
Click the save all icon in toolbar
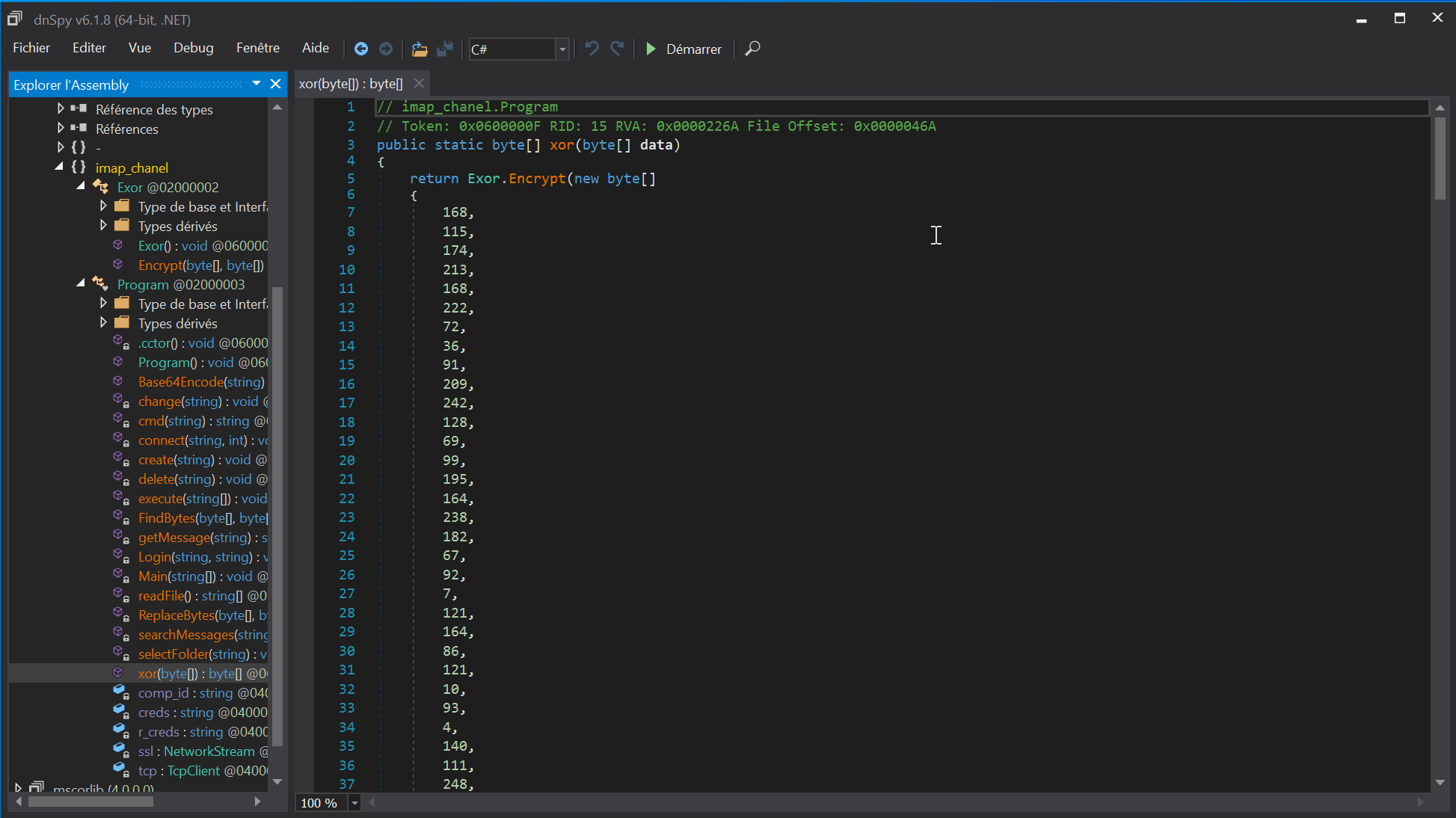(445, 49)
